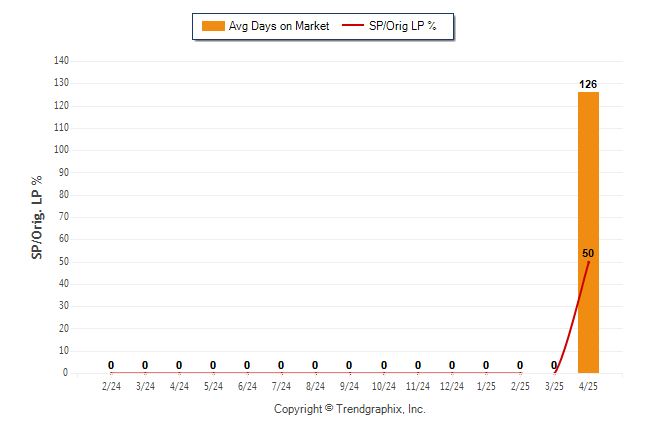Click the 4/25 x-axis label
Image resolution: width=646 pixels, height=434 pixels.
[588, 386]
